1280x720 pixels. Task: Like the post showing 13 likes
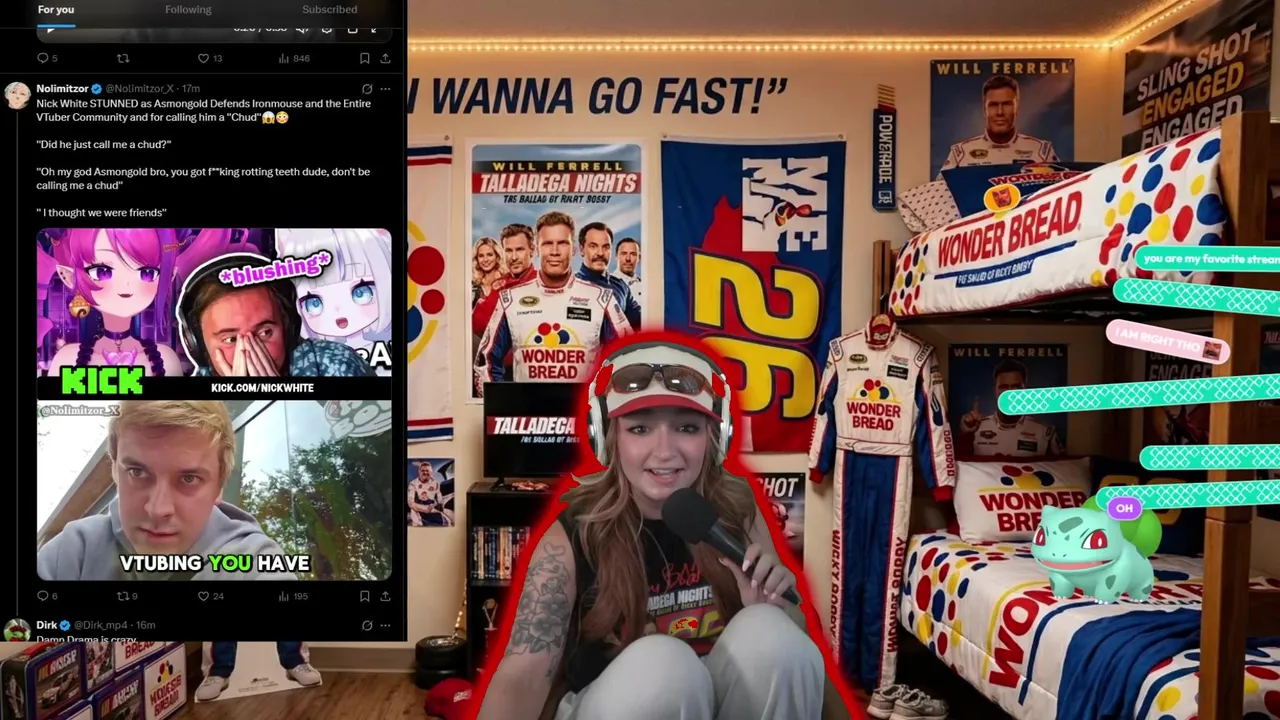209,59
